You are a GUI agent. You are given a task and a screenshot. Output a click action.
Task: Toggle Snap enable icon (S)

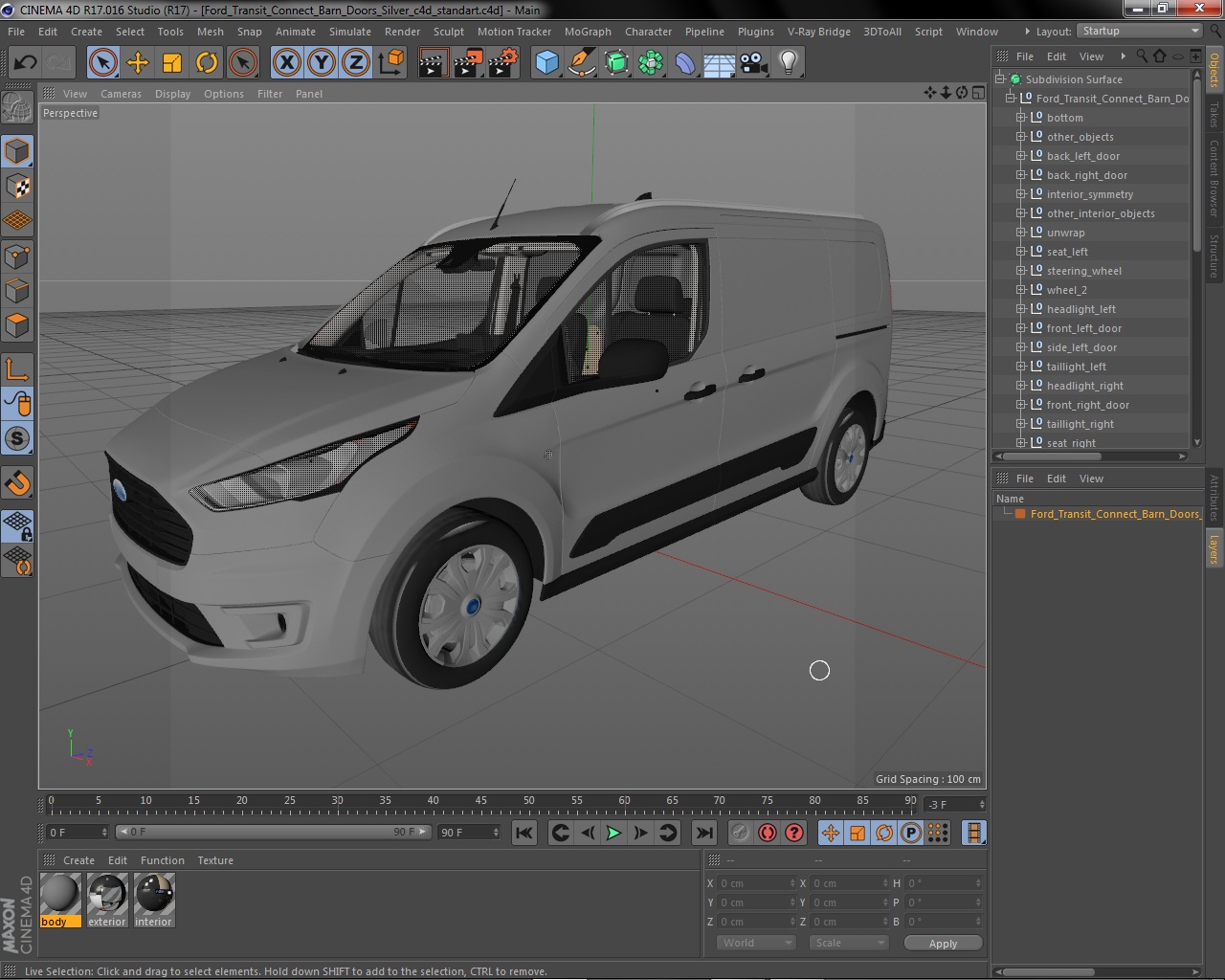click(17, 438)
